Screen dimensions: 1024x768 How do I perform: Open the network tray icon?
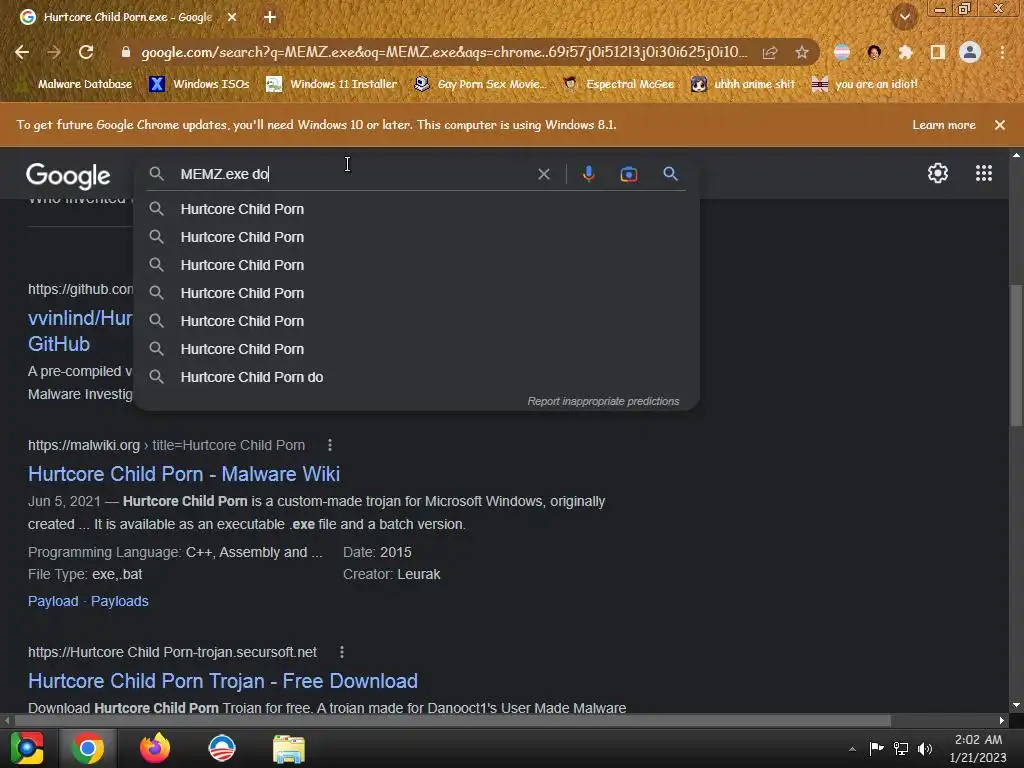point(901,748)
